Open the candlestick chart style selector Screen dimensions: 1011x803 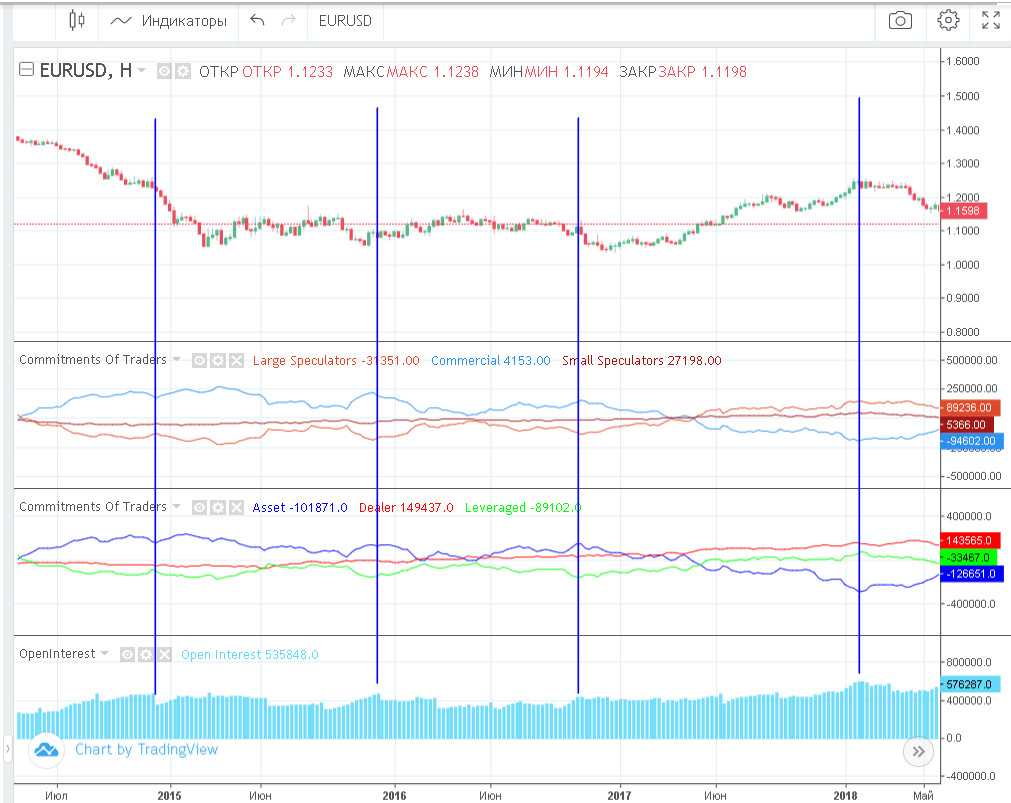point(78,20)
